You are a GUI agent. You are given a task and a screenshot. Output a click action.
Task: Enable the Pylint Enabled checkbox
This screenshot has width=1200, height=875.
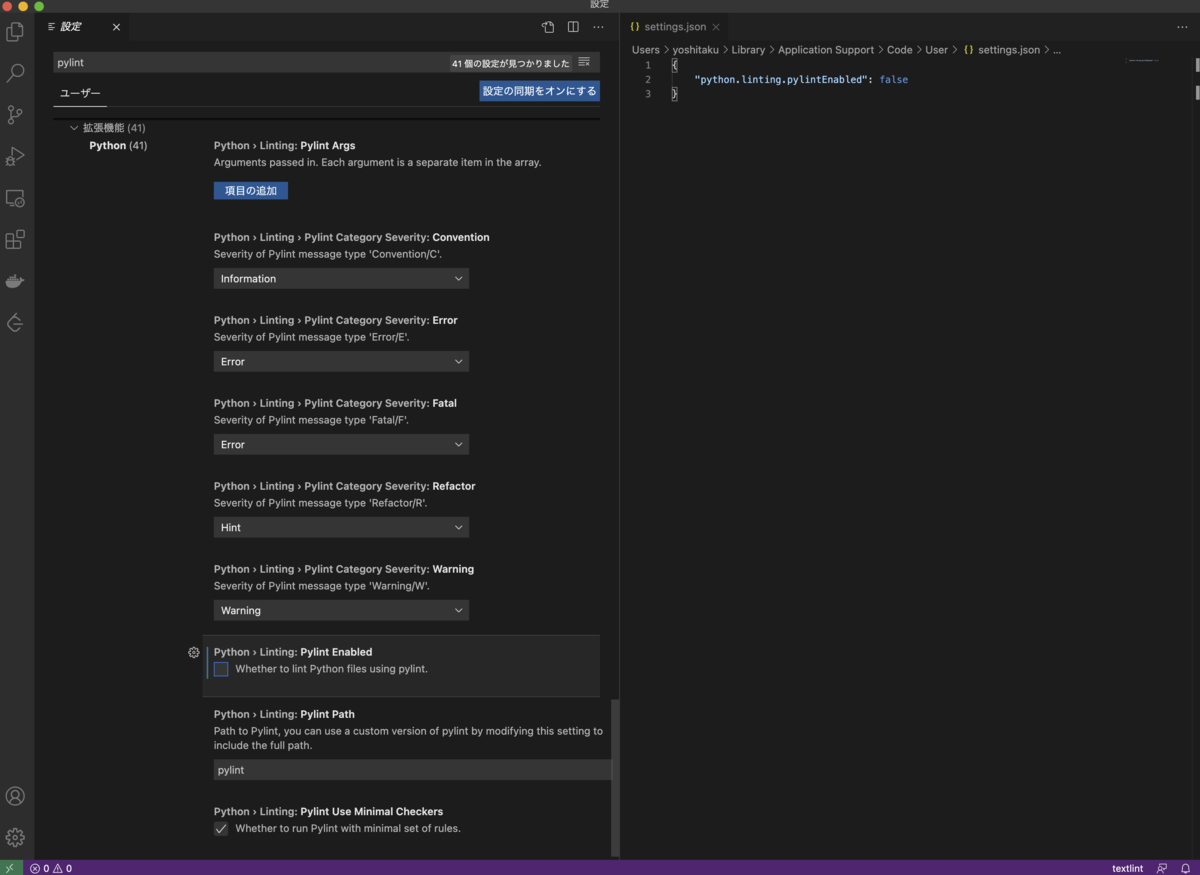(x=221, y=669)
